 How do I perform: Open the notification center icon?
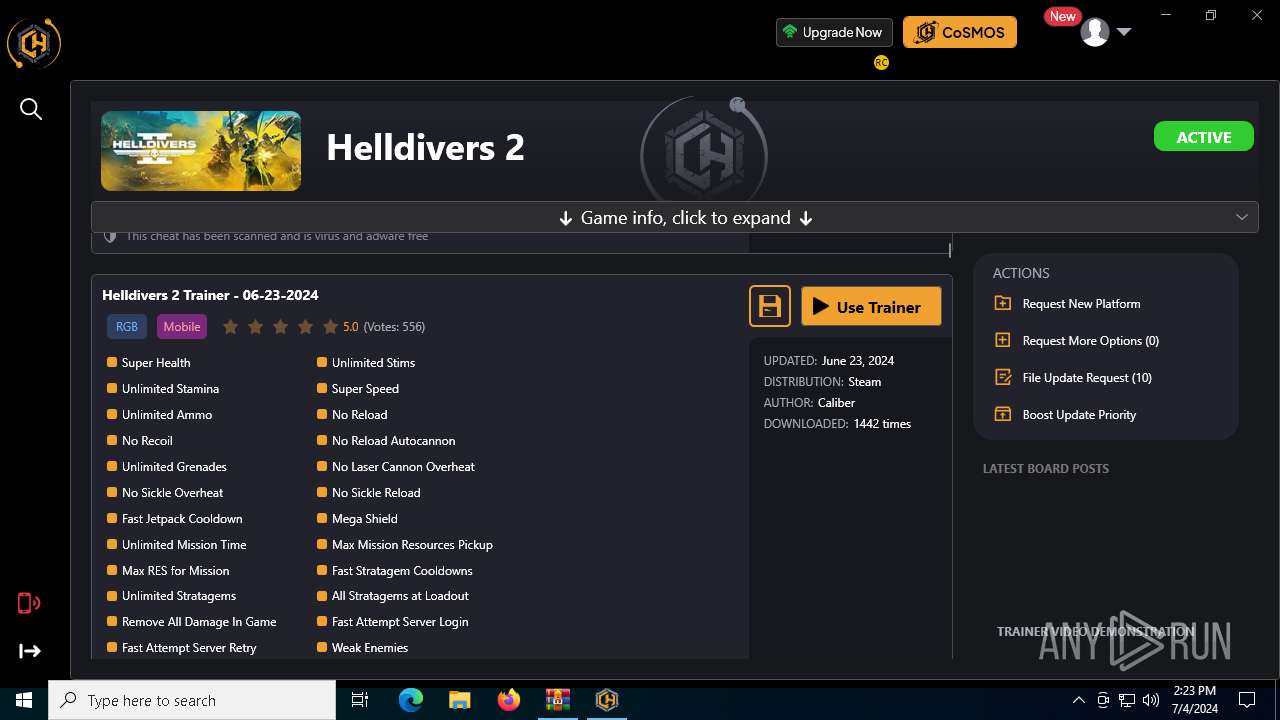pos(1247,700)
